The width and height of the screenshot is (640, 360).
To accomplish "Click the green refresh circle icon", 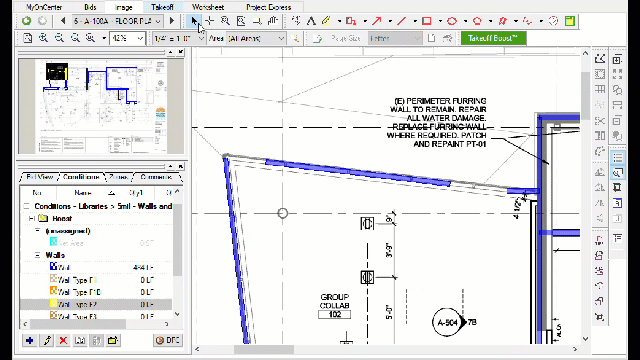I will (27, 20).
